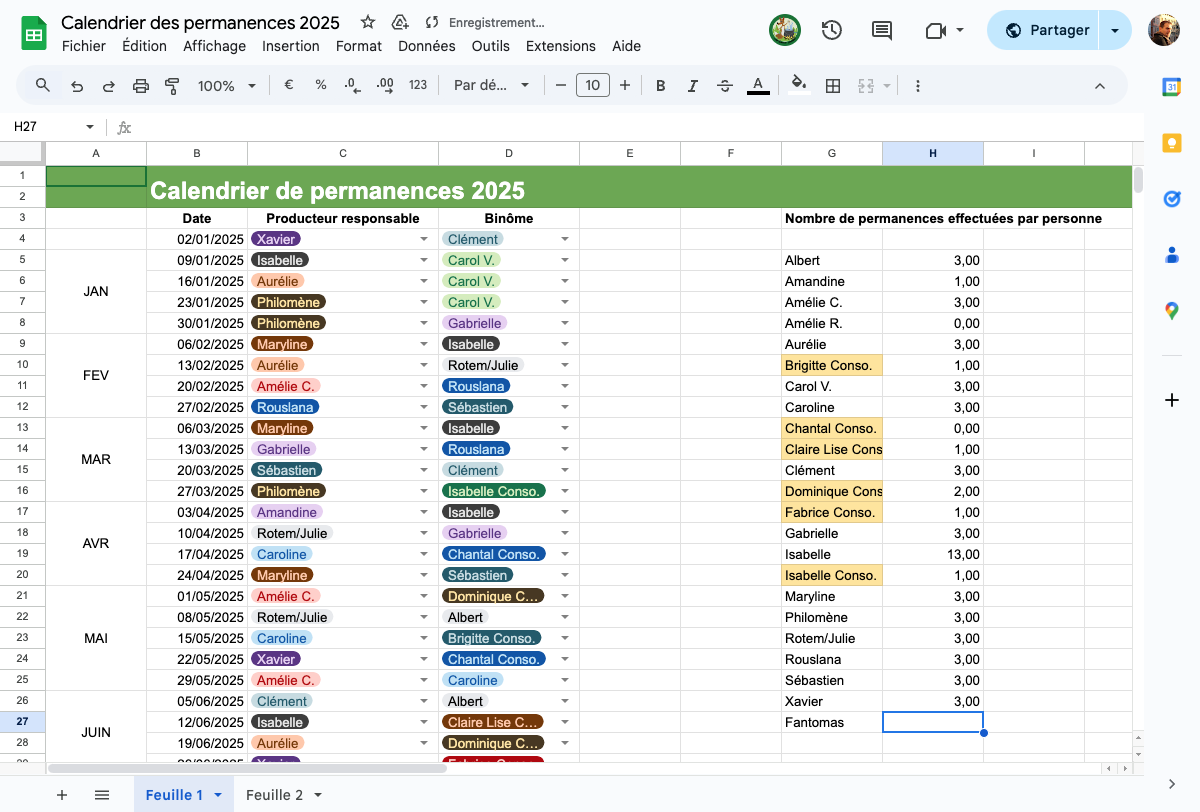Open version history clock icon
This screenshot has width=1200, height=812.
coord(831,30)
